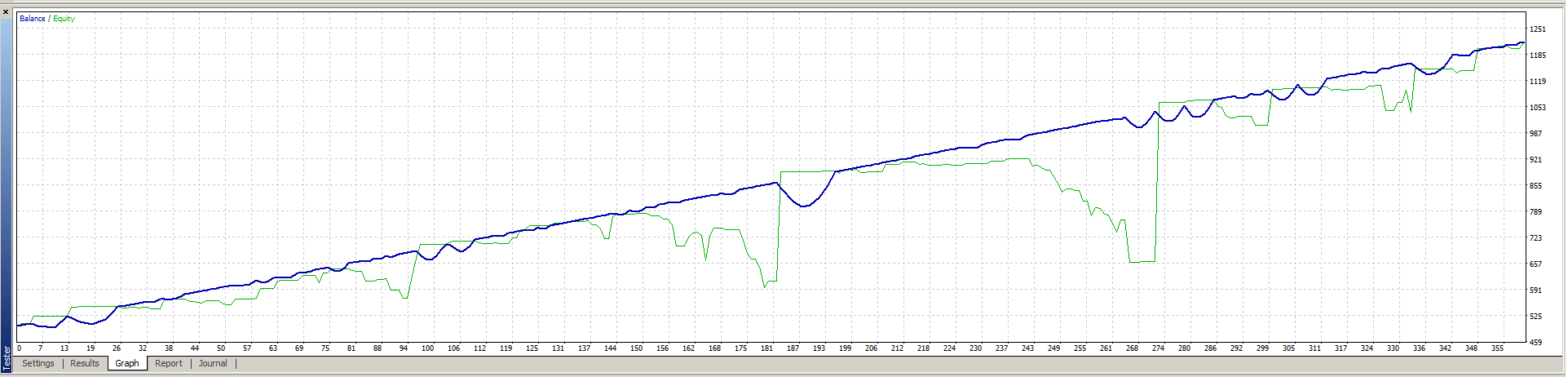1568x377 pixels.
Task: Show the Journal tab
Action: pyautogui.click(x=213, y=363)
